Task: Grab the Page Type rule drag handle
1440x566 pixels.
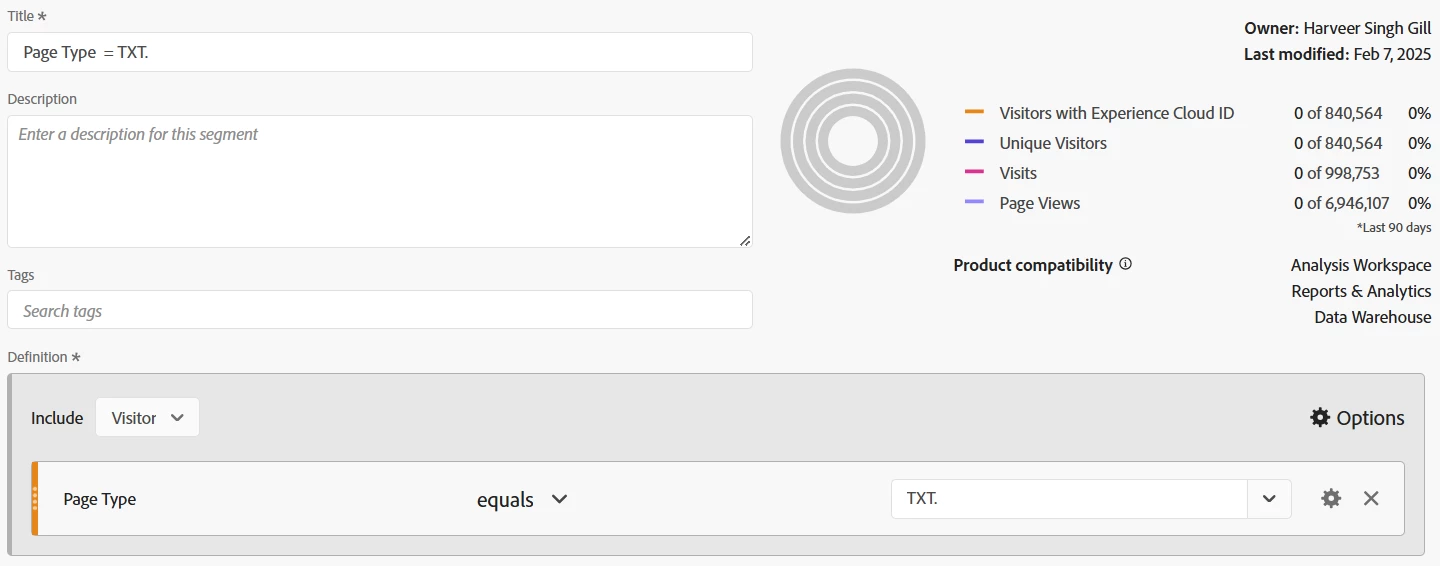Action: [35, 498]
